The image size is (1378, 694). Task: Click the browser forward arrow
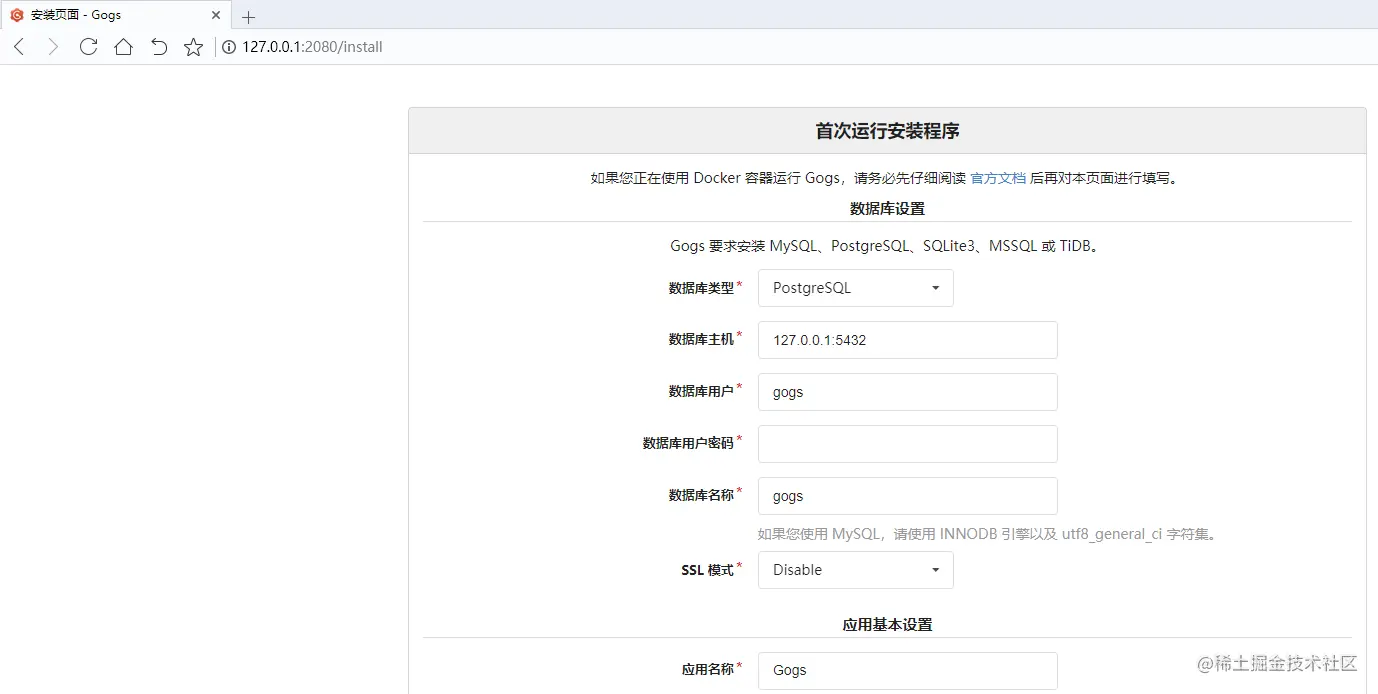(x=54, y=47)
